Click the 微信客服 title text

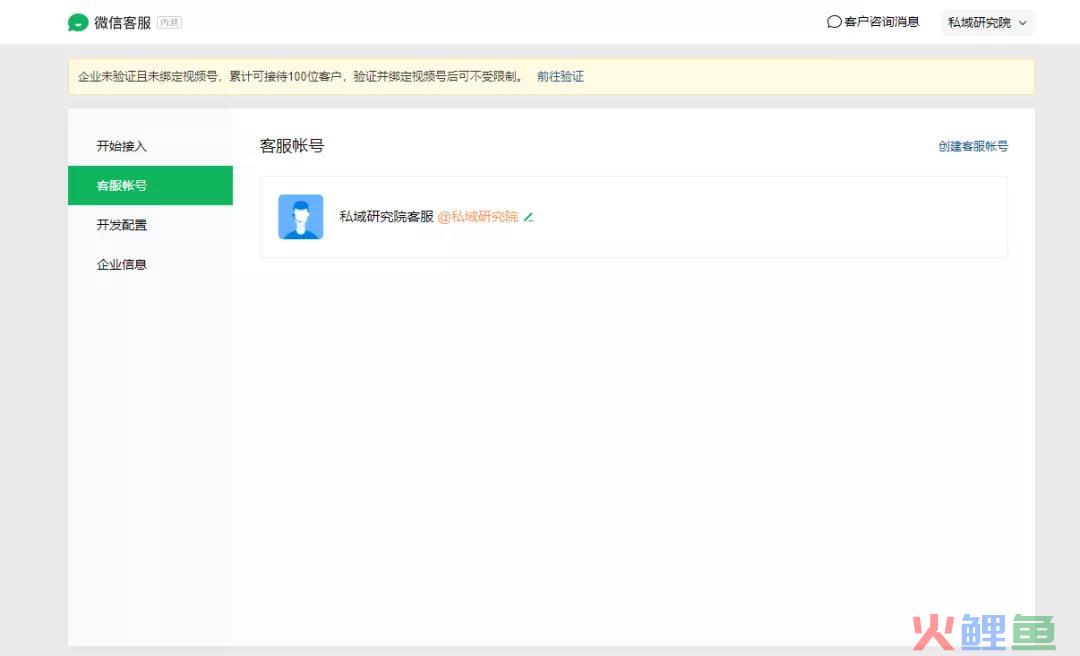[123, 23]
